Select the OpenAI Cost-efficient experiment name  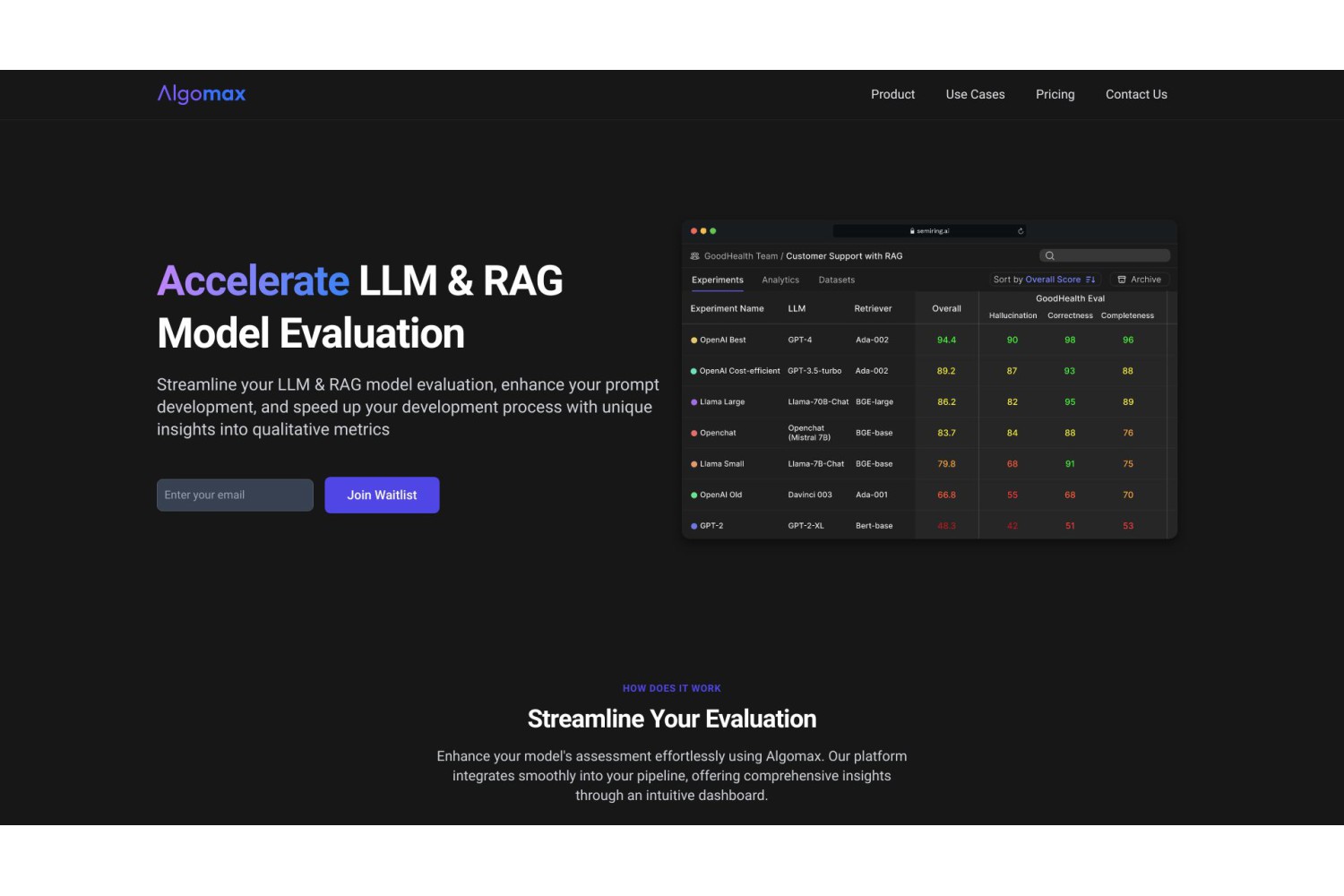pos(739,371)
